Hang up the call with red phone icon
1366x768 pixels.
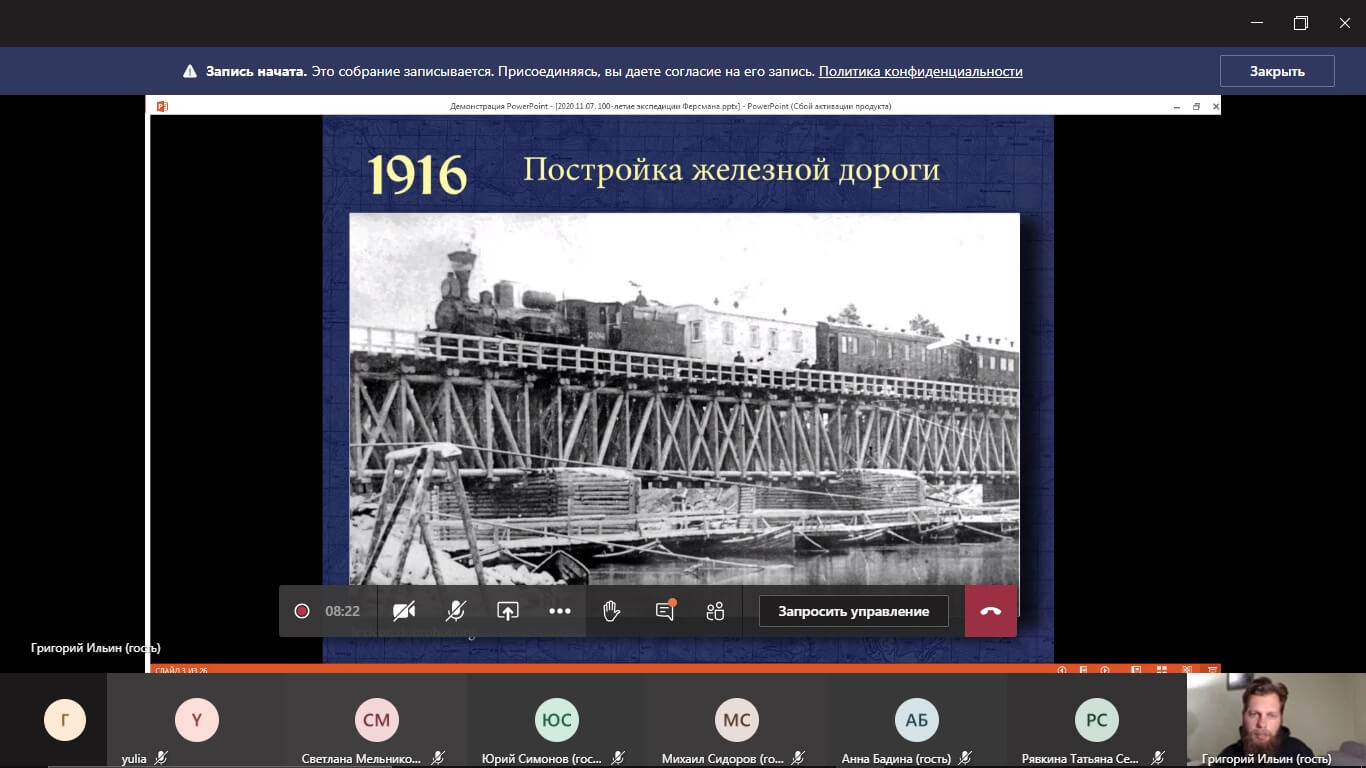tap(990, 611)
